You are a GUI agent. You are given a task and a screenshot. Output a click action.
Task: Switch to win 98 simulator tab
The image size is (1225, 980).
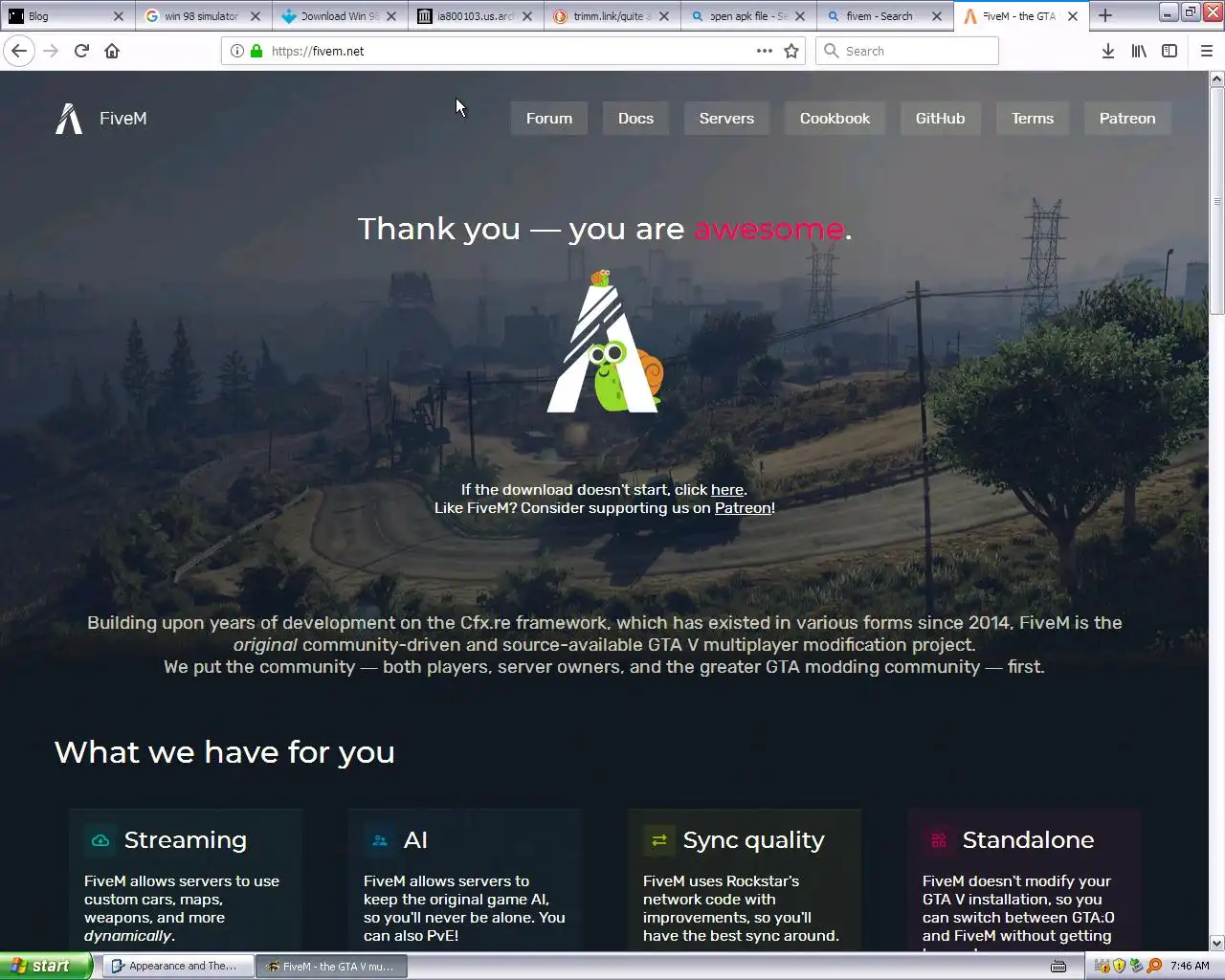click(x=203, y=16)
